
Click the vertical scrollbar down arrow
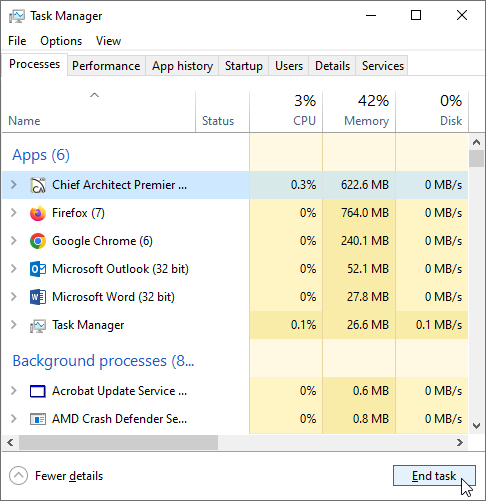(476, 426)
